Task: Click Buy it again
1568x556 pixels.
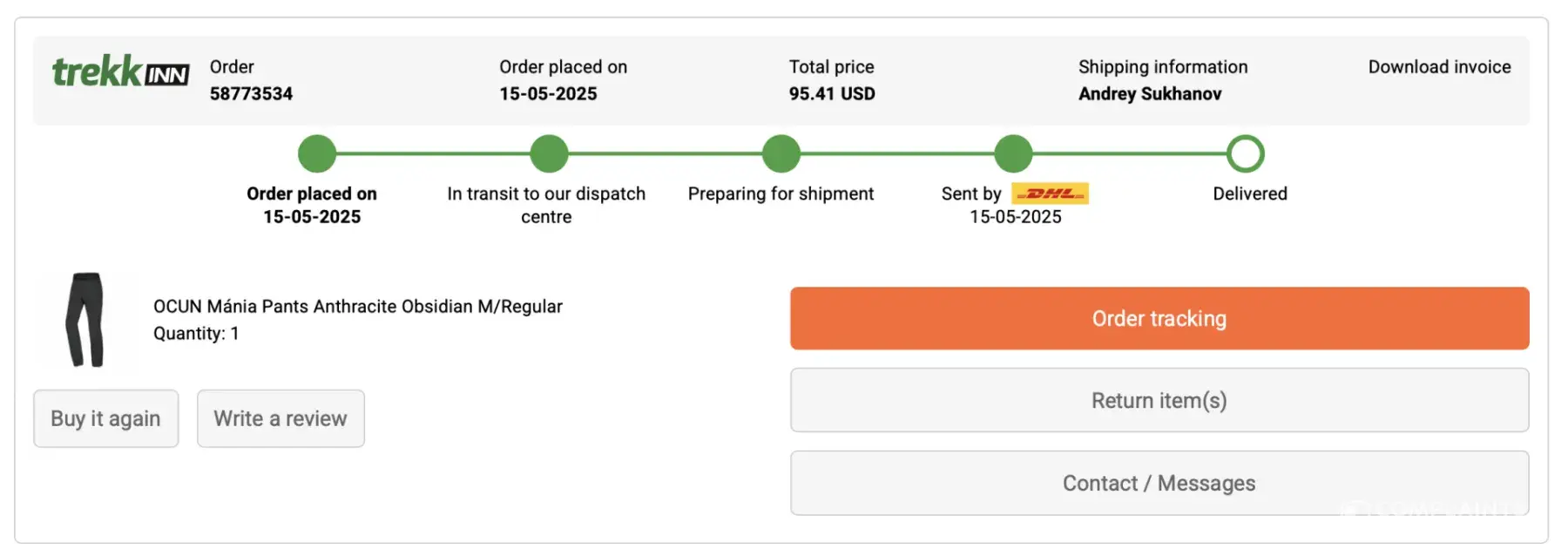Action: [x=105, y=418]
